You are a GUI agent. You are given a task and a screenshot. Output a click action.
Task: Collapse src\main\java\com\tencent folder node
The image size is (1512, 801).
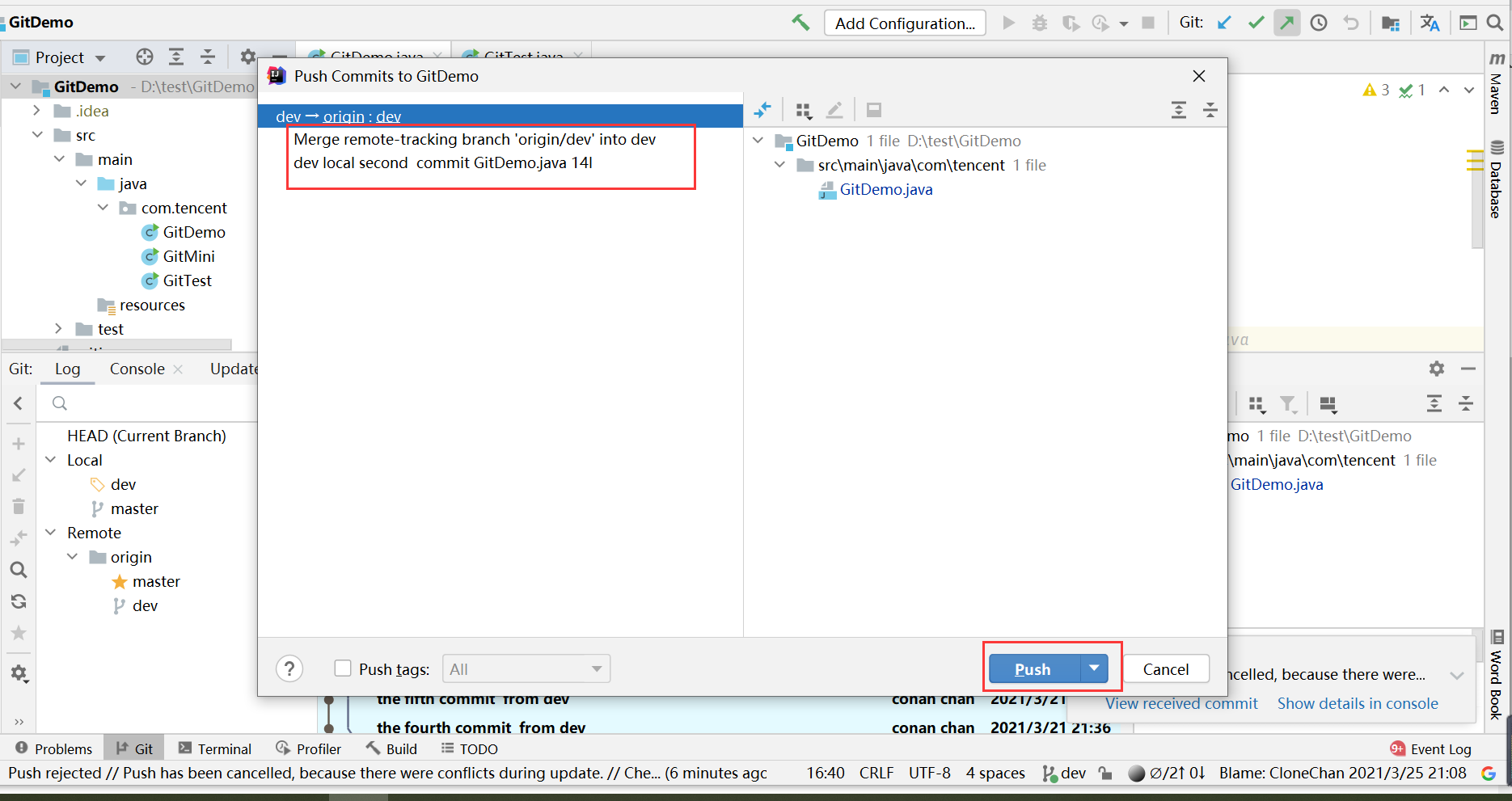(780, 165)
